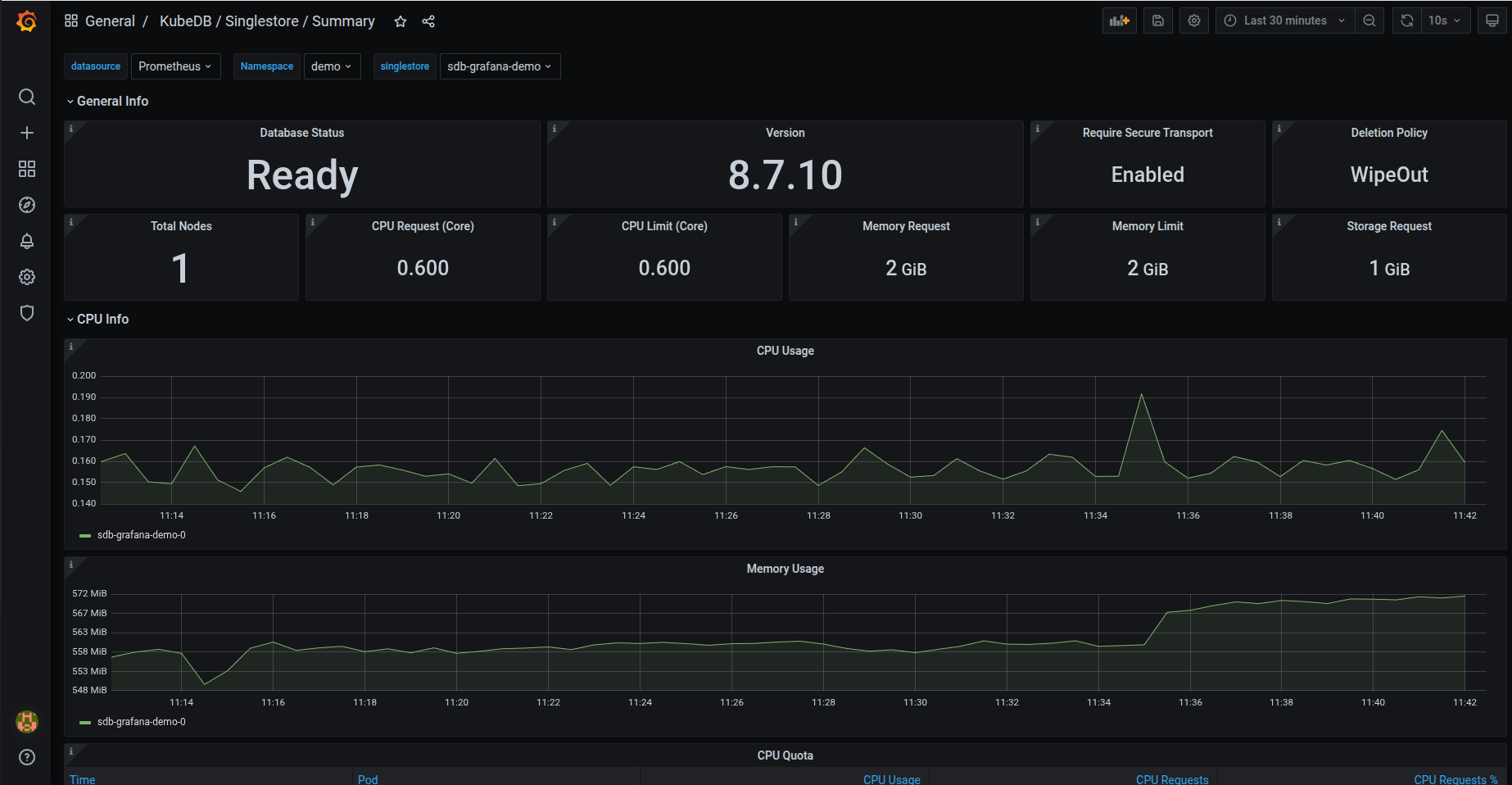Save the dashboard with disk icon

pos(1158,20)
